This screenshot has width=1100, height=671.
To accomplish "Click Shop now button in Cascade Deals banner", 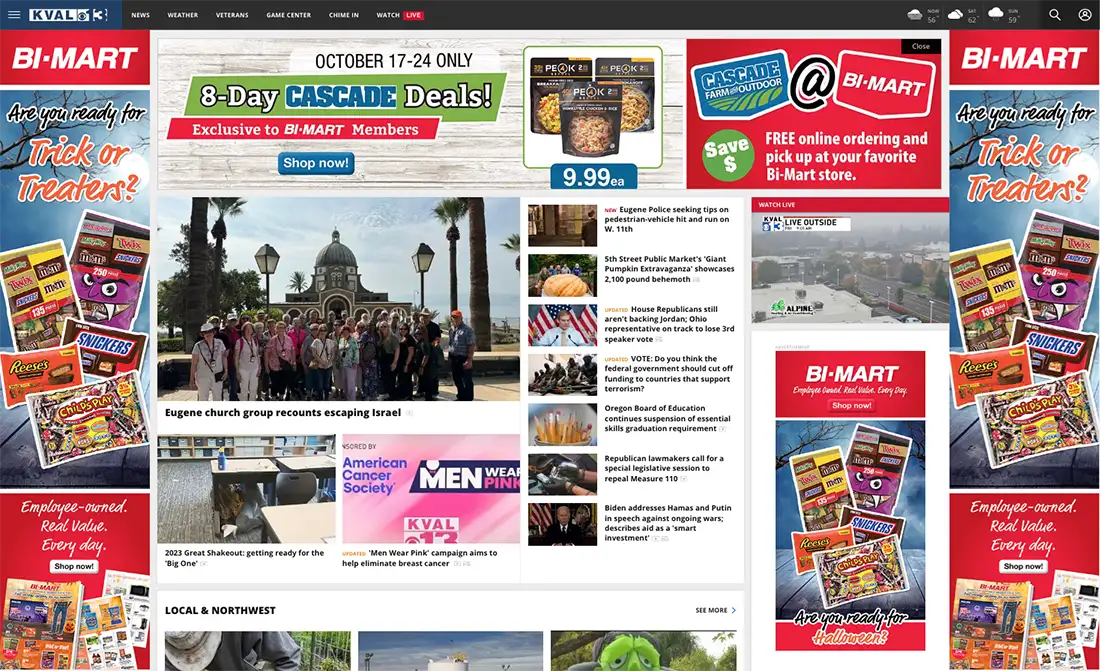I will click(316, 163).
